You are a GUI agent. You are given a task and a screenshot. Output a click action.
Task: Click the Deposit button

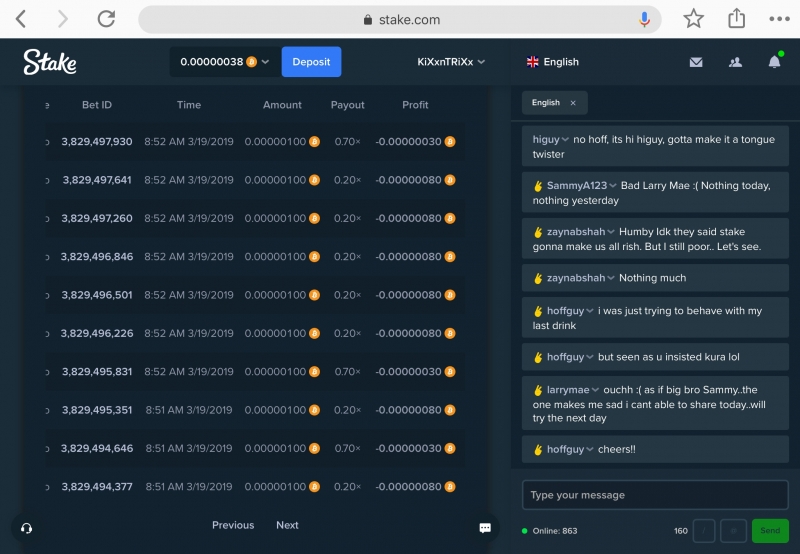(311, 62)
